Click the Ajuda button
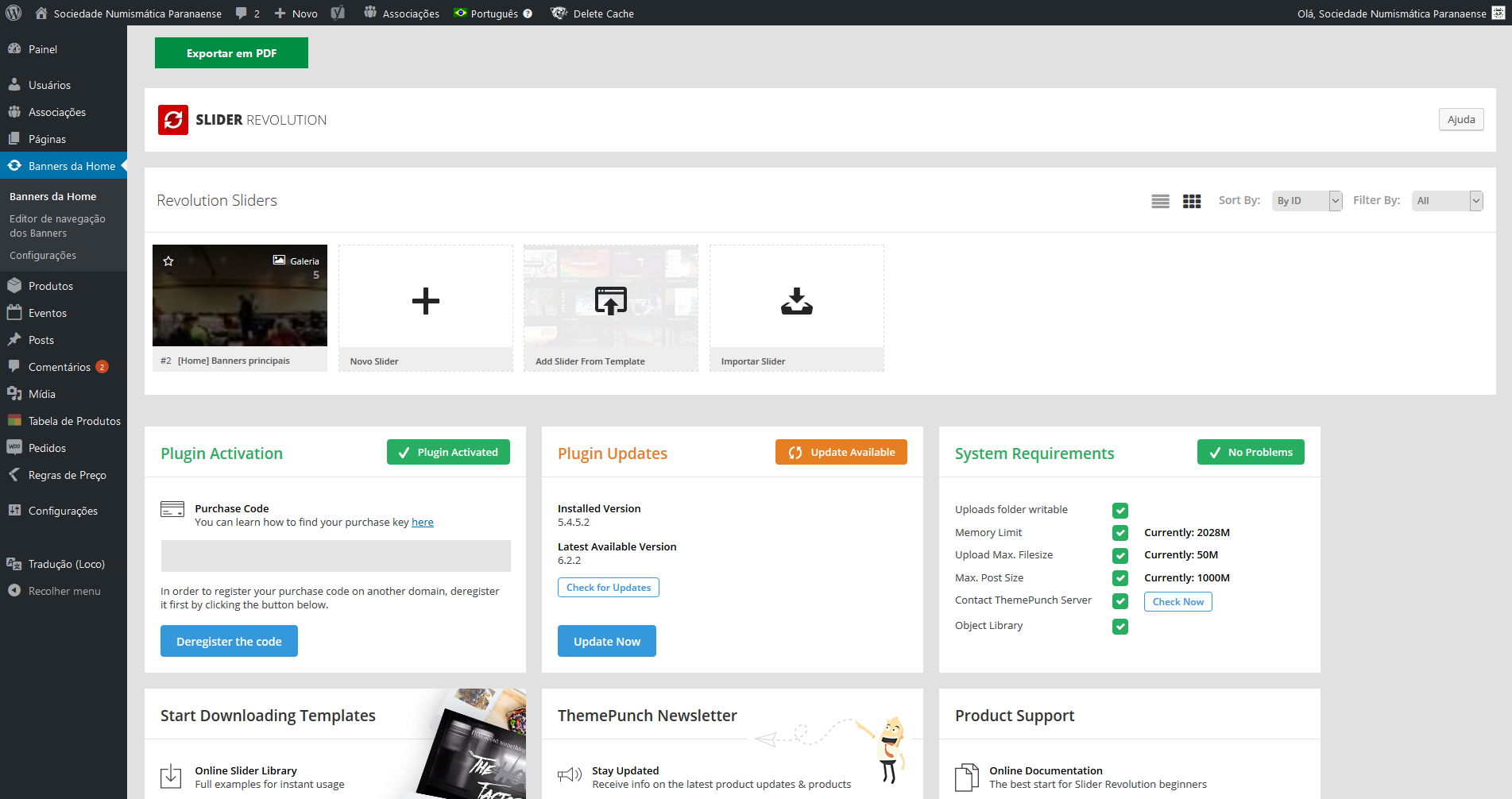The height and width of the screenshot is (799, 1512). pos(1461,119)
